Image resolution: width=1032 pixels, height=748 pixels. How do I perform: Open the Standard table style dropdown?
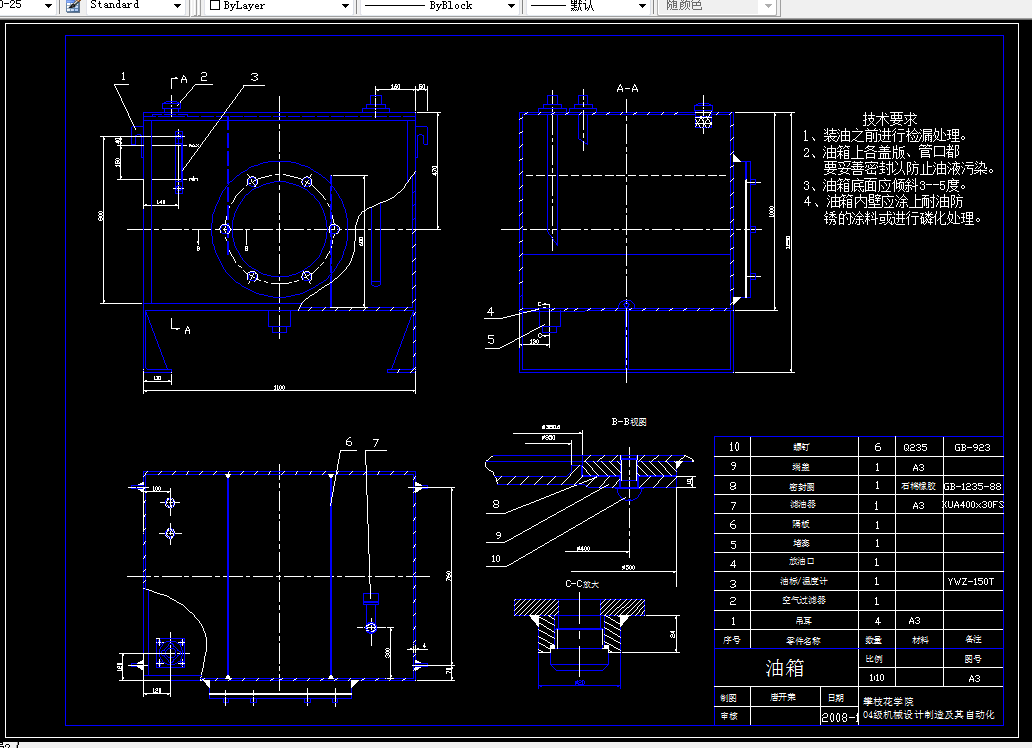(134, 5)
